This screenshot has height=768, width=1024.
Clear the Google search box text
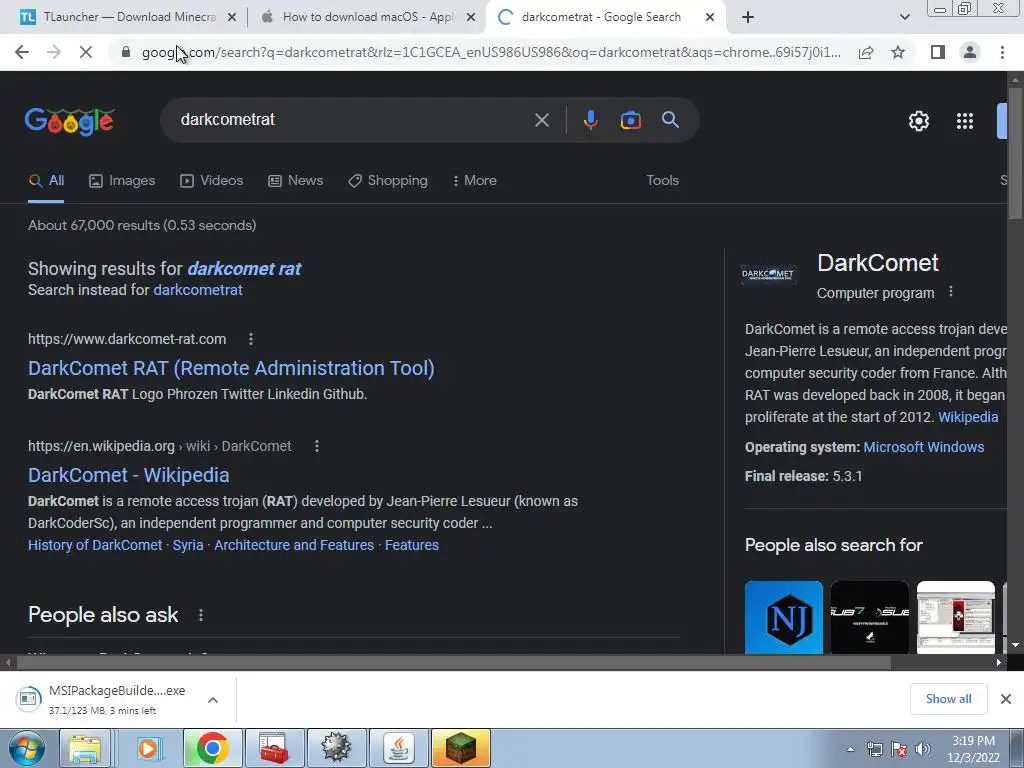pyautogui.click(x=541, y=120)
